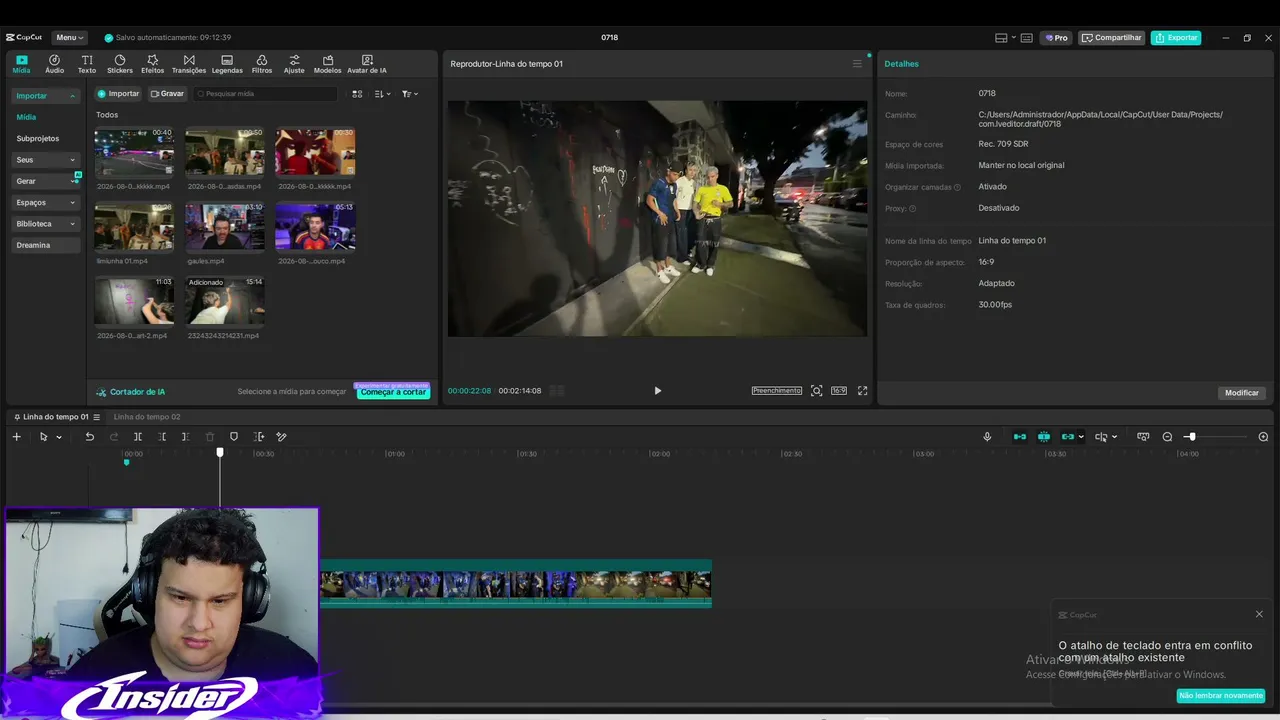Play the preview video
The width and height of the screenshot is (1280, 720).
pos(657,391)
